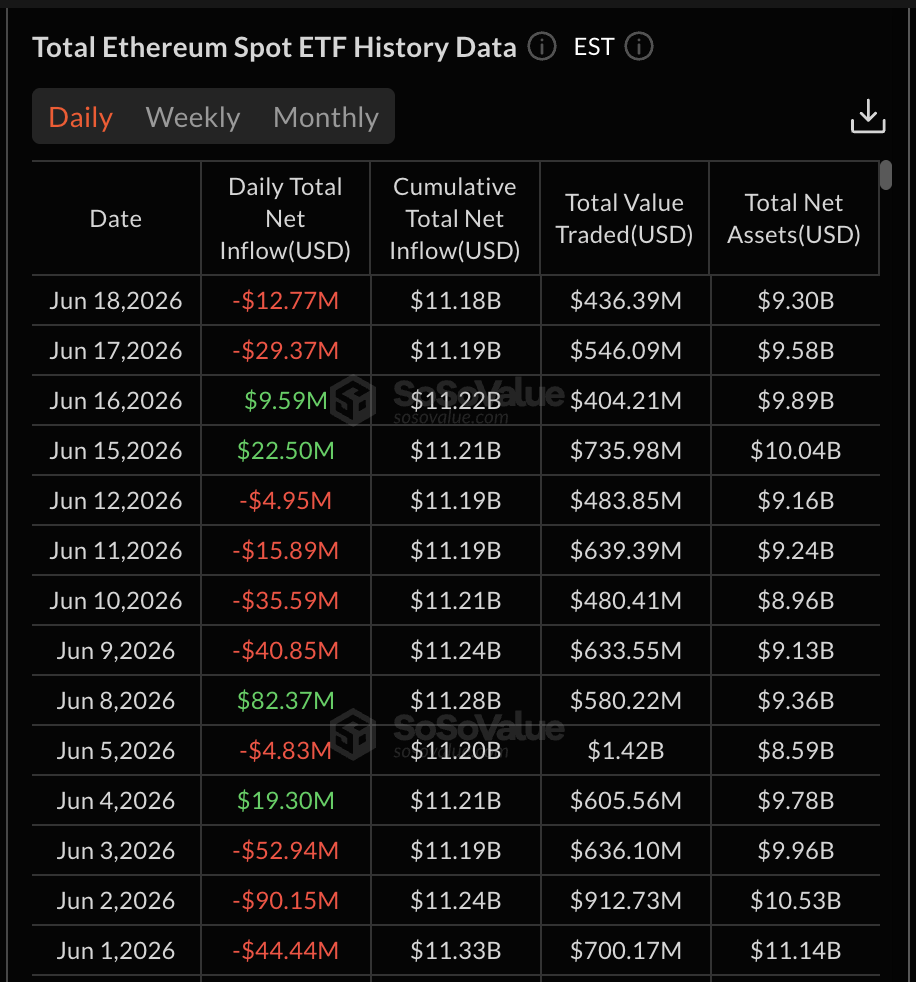Click the info icon next to EST
This screenshot has height=982, width=916.
(639, 47)
